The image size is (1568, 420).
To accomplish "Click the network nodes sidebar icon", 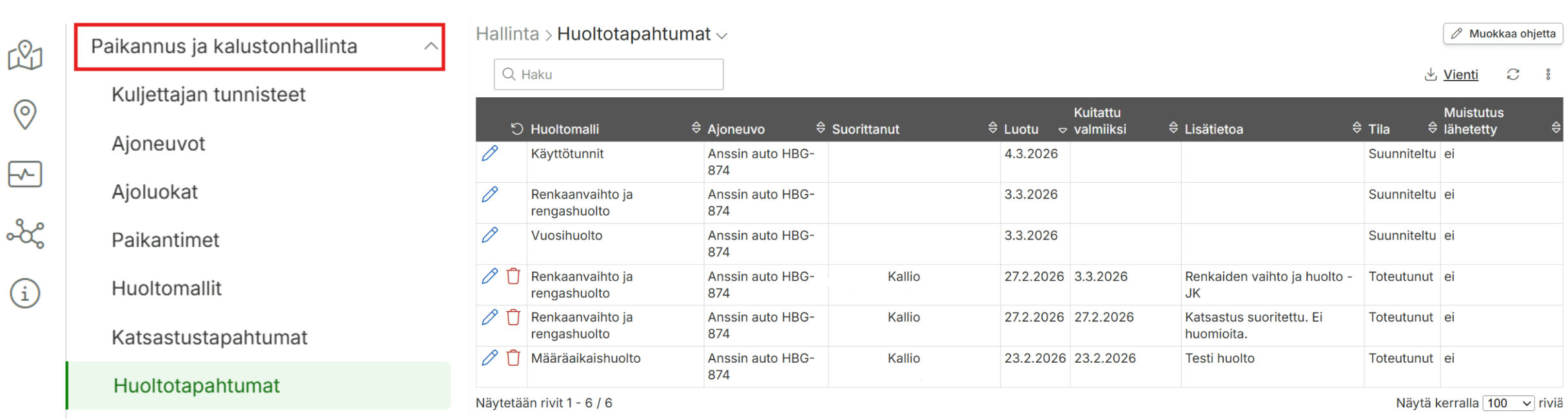I will click(x=25, y=233).
